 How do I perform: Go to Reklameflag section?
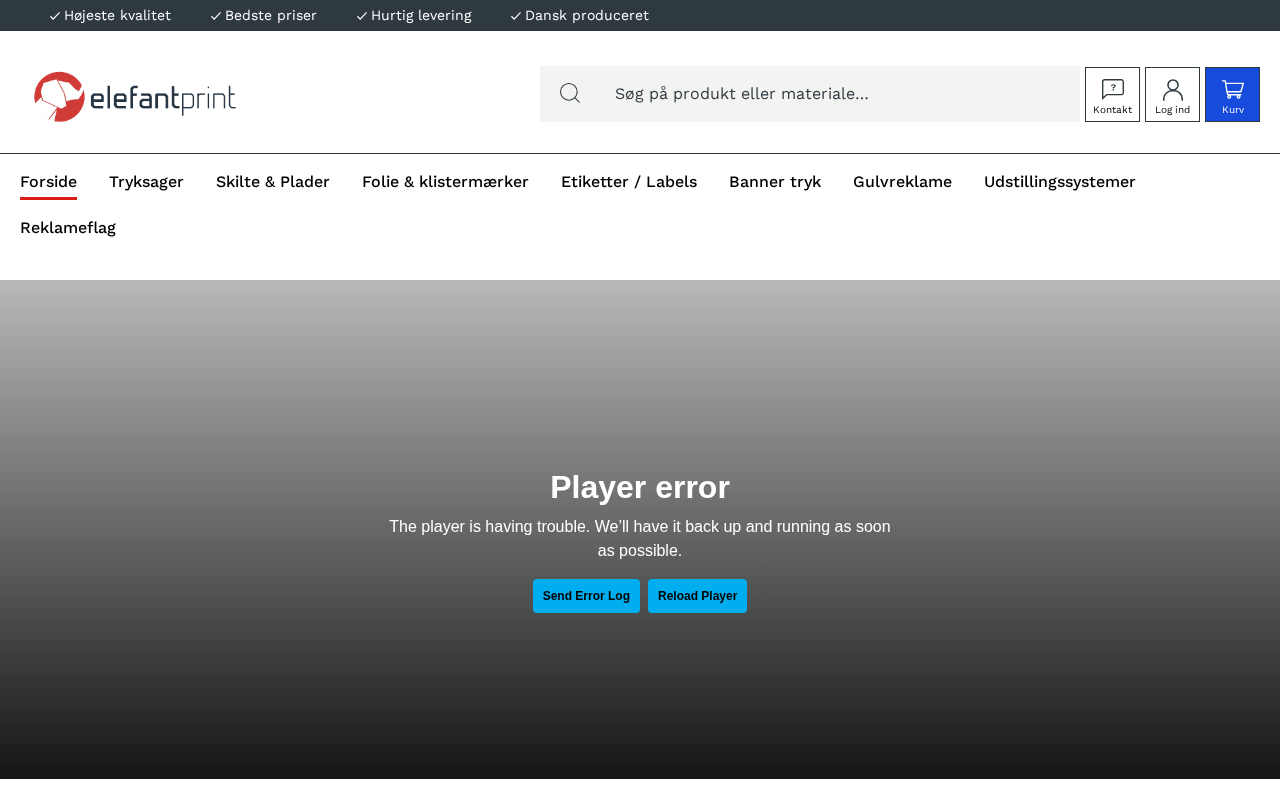pos(68,228)
